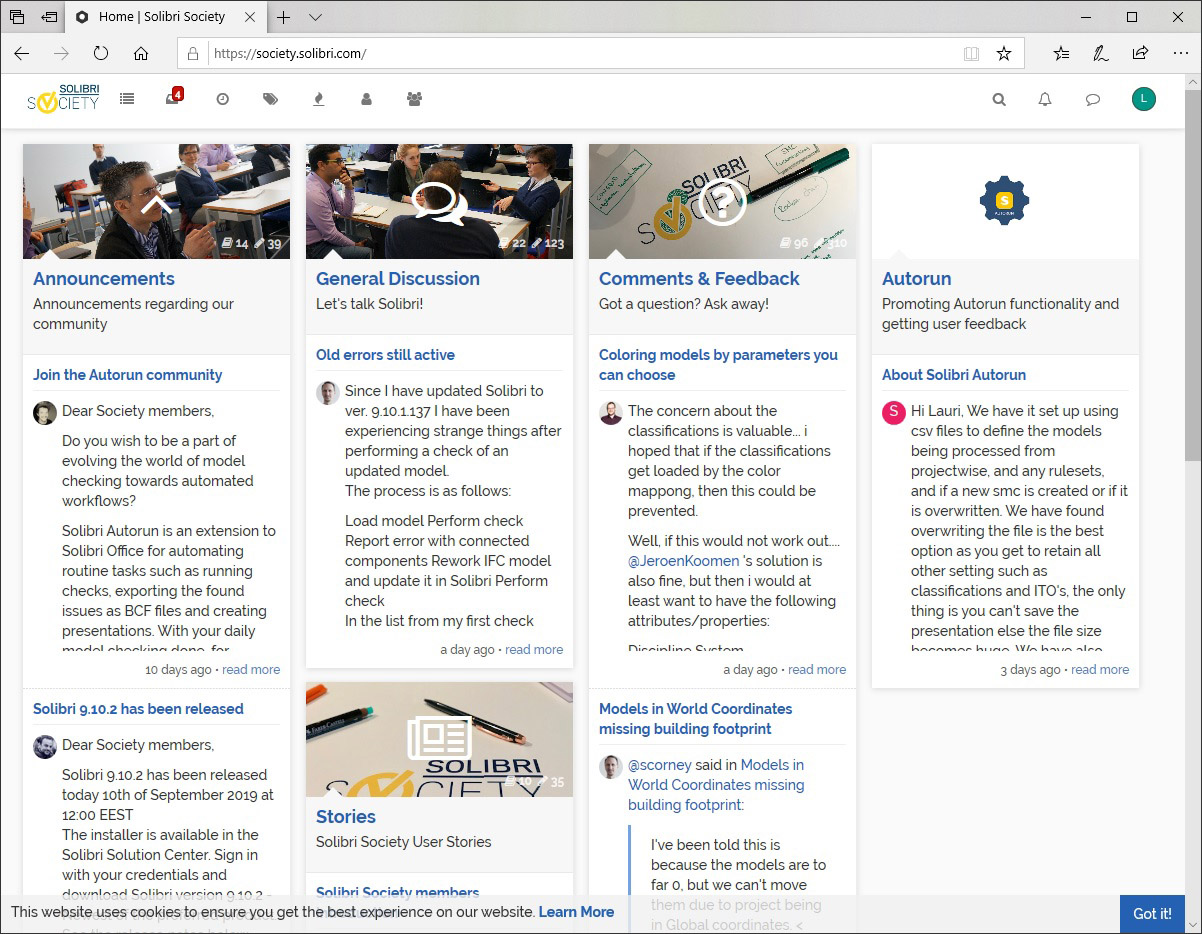Open a new browser tab

click(x=284, y=17)
